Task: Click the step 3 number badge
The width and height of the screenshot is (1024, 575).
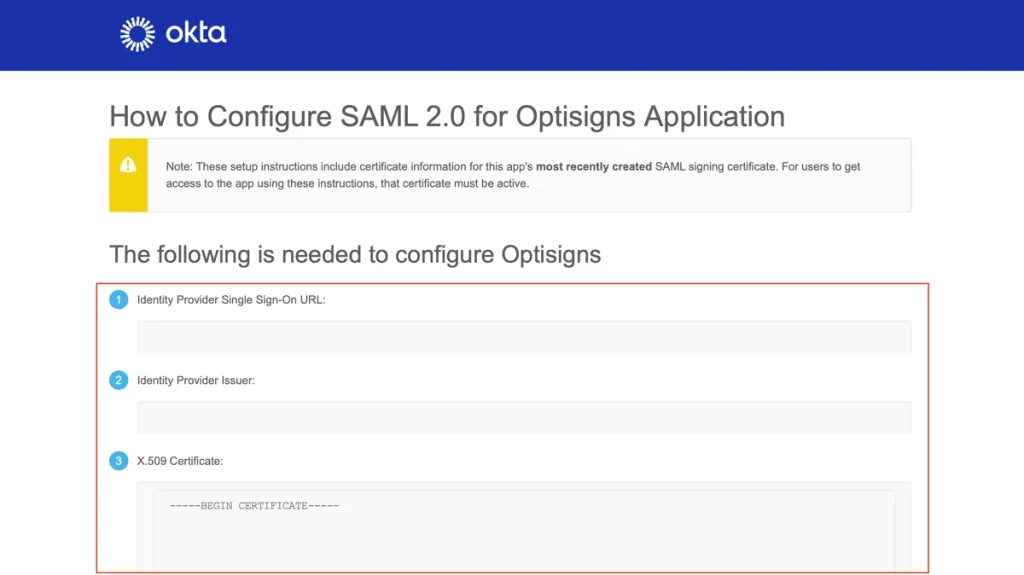Action: 119,461
